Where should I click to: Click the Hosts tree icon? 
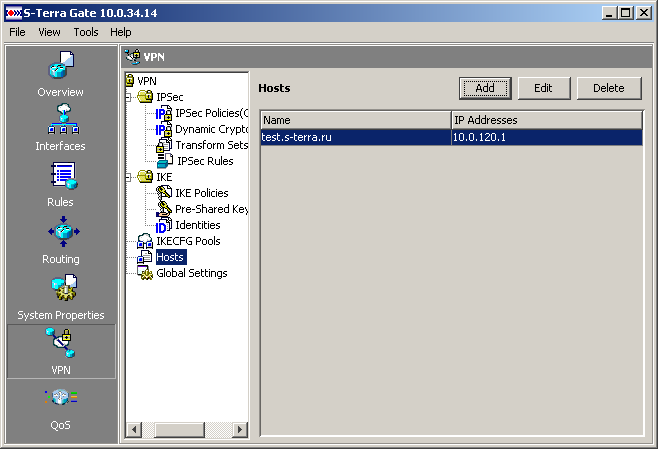[x=145, y=257]
